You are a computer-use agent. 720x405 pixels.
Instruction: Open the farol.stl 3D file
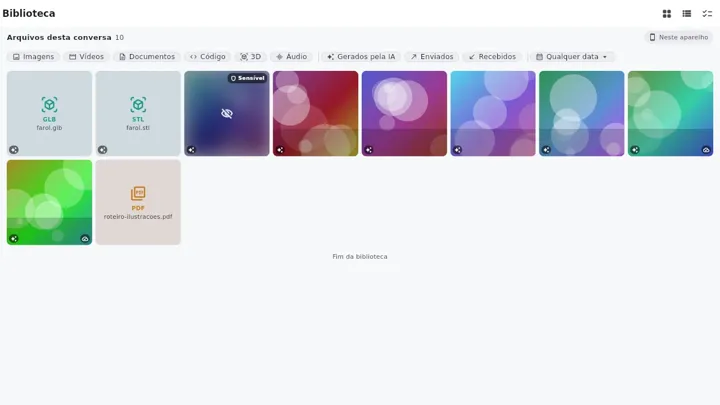(x=138, y=113)
